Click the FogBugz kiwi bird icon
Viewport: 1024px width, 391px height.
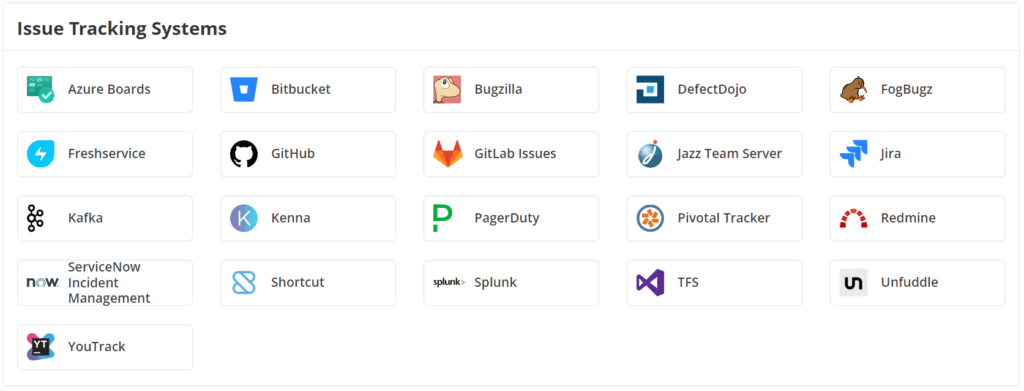853,89
